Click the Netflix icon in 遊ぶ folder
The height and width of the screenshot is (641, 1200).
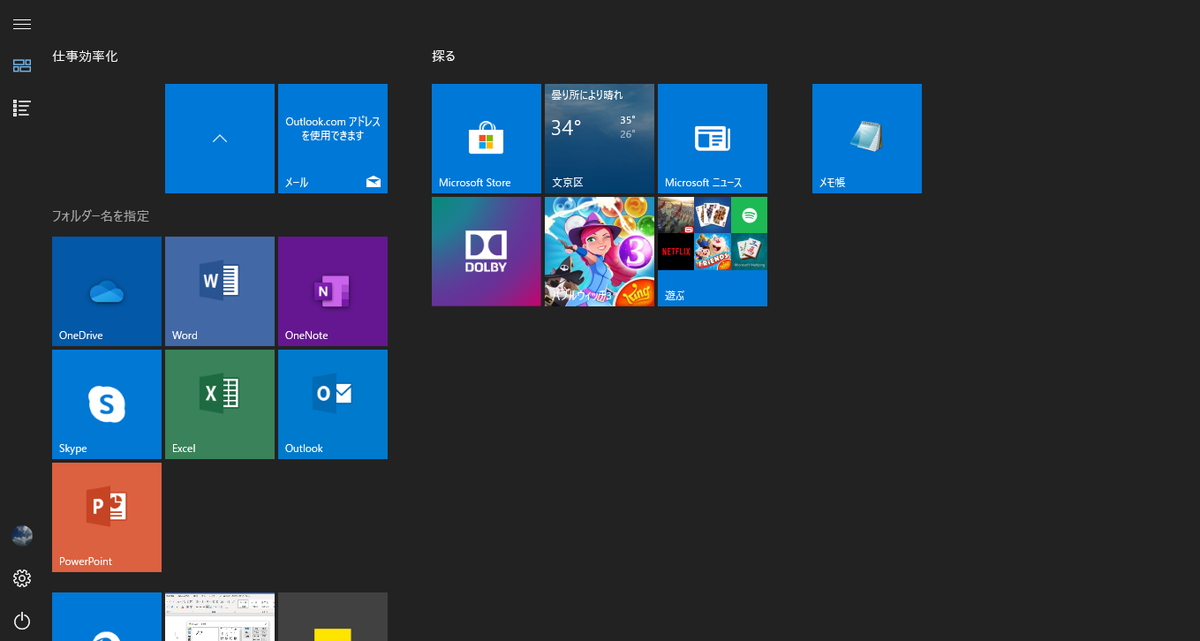tap(676, 252)
